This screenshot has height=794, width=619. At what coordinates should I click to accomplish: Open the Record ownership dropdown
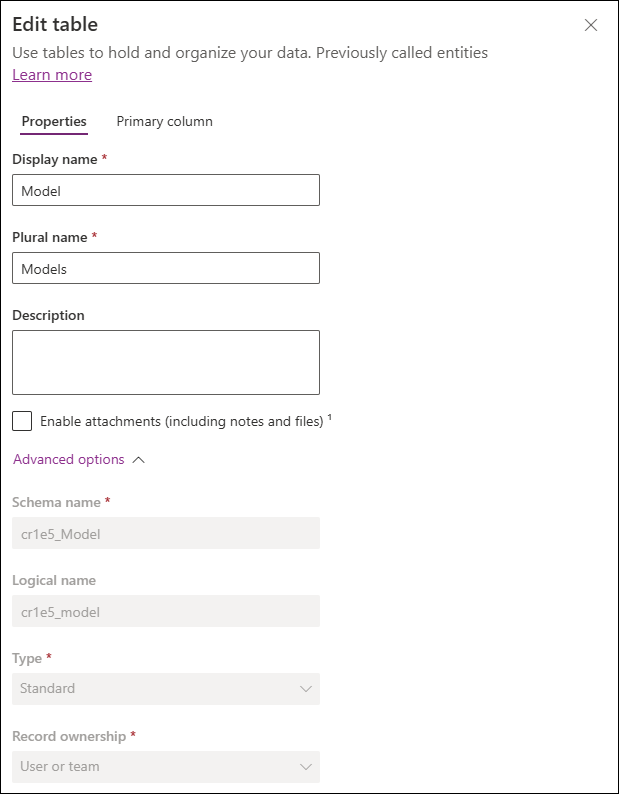pyautogui.click(x=166, y=767)
